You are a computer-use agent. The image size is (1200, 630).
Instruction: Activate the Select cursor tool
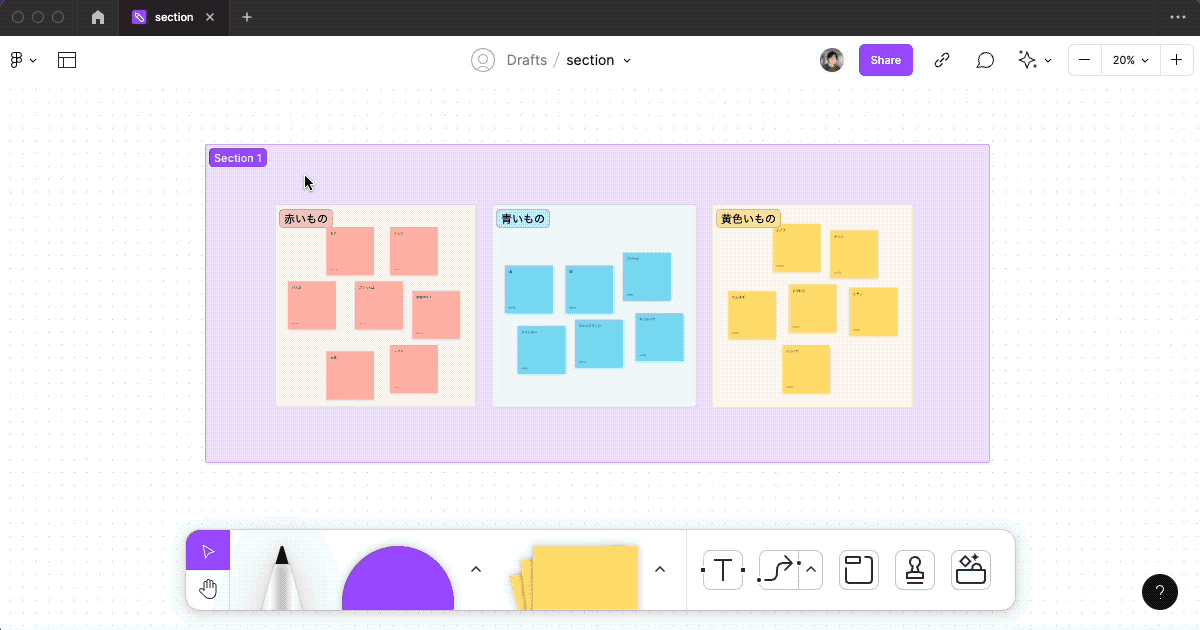208,551
